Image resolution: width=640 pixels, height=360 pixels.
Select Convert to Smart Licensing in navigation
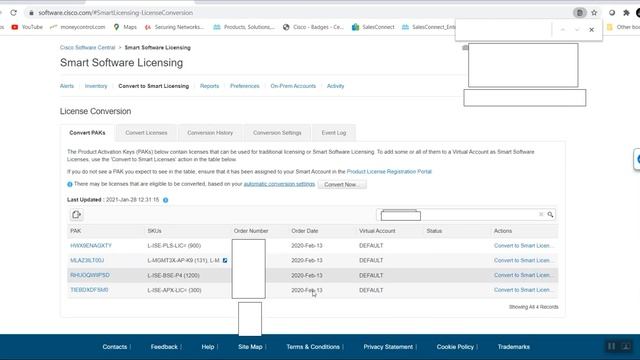(153, 86)
